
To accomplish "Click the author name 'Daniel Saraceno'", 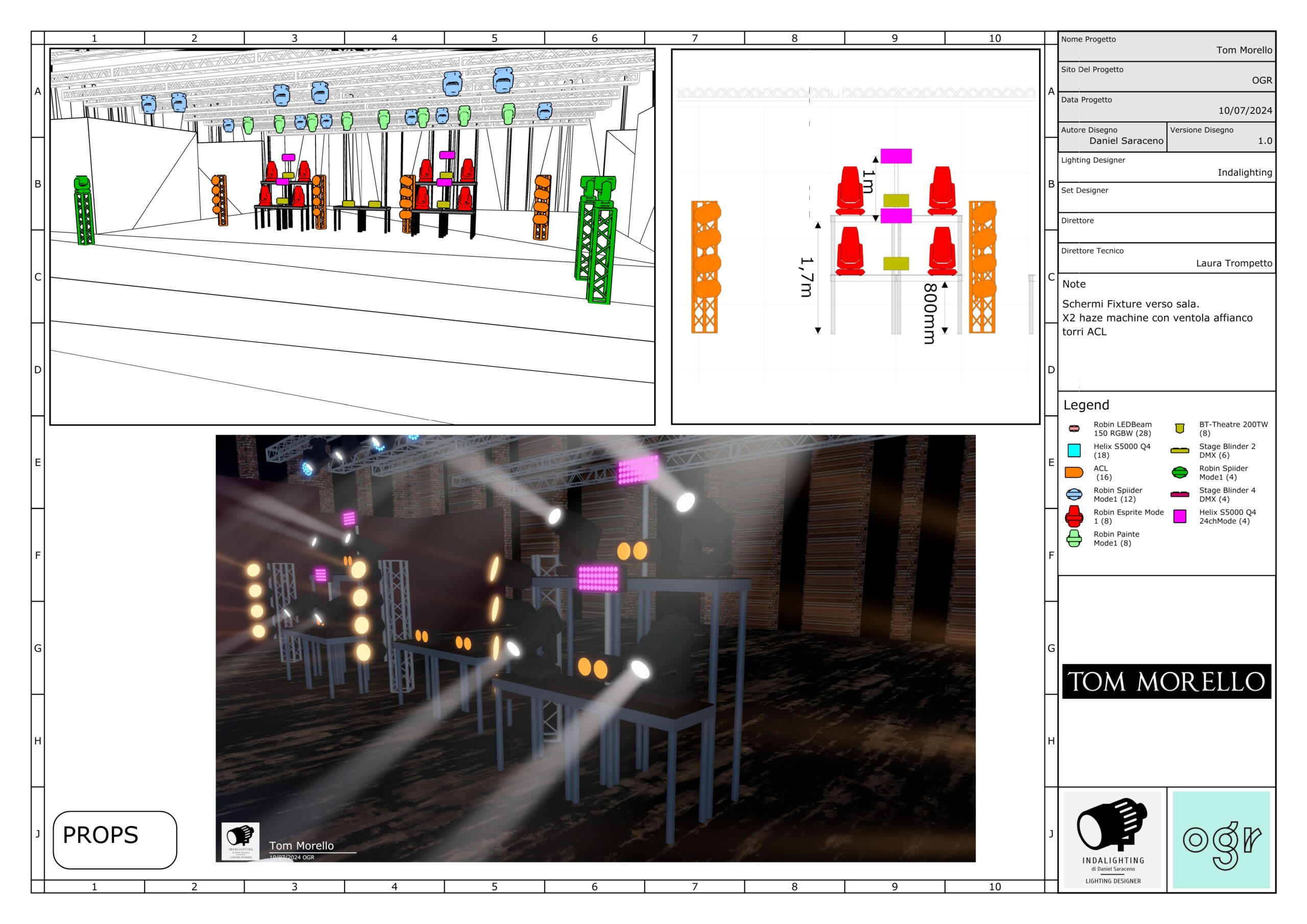I will [x=1126, y=140].
